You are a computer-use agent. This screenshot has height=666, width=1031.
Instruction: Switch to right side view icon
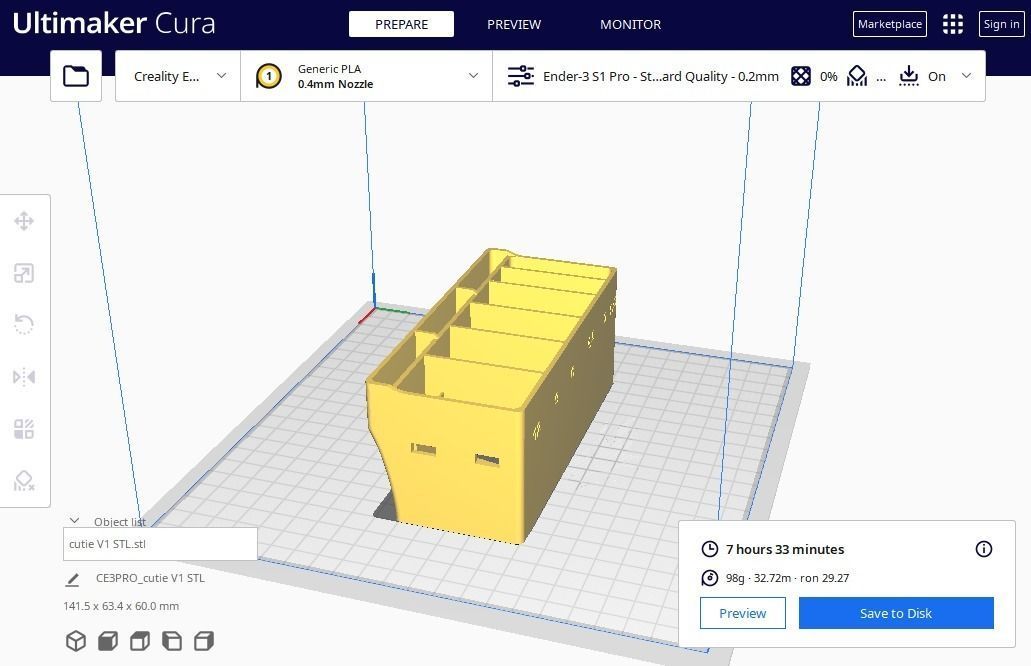pyautogui.click(x=204, y=641)
